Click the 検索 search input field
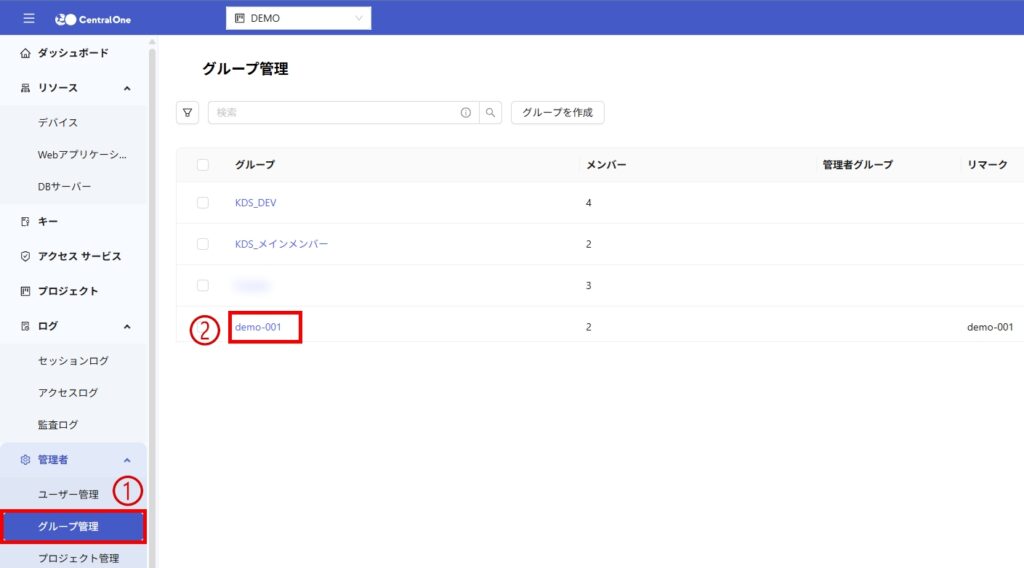Viewport: 1024px width, 568px height. (330, 113)
